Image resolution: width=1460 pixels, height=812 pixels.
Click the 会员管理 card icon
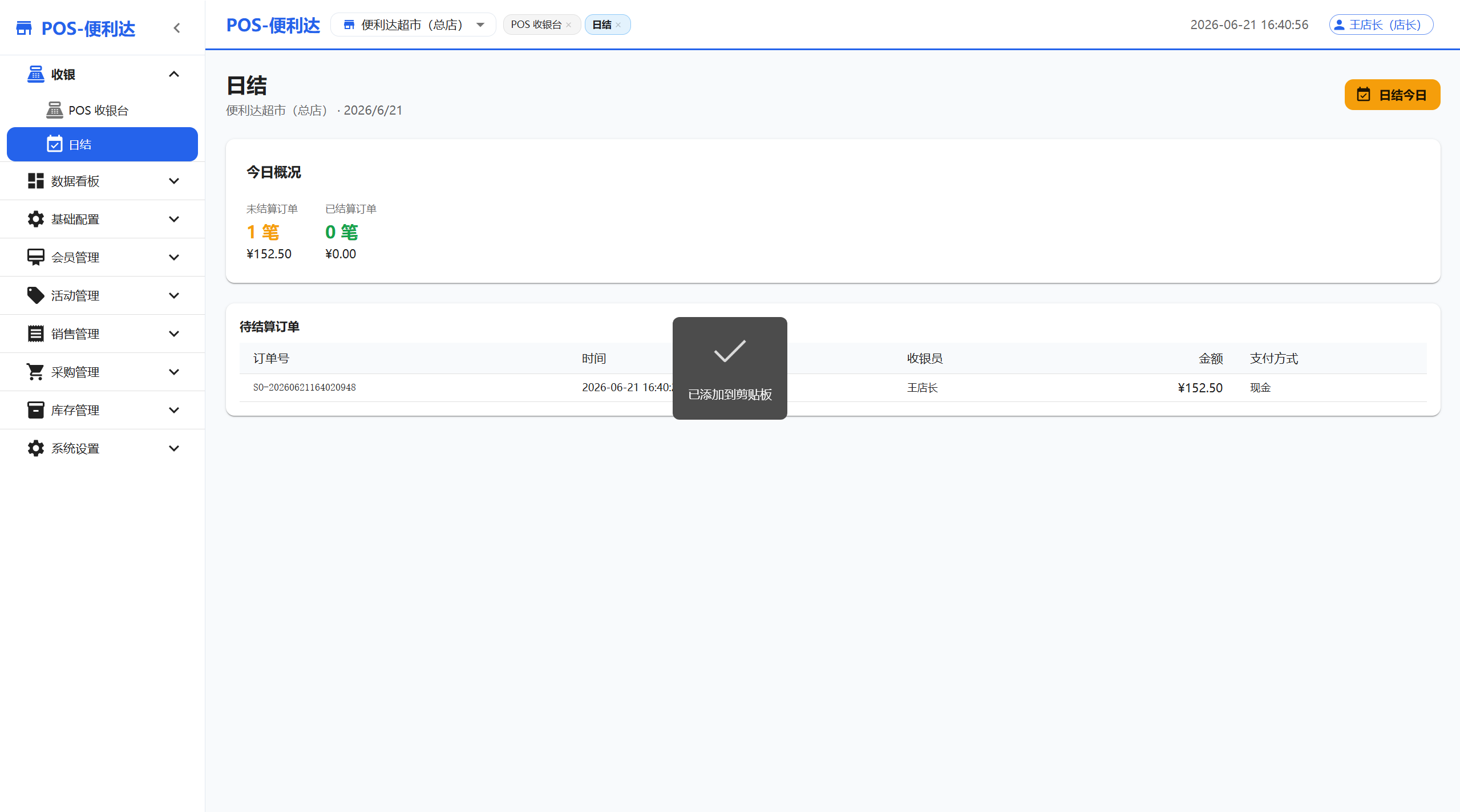point(36,257)
